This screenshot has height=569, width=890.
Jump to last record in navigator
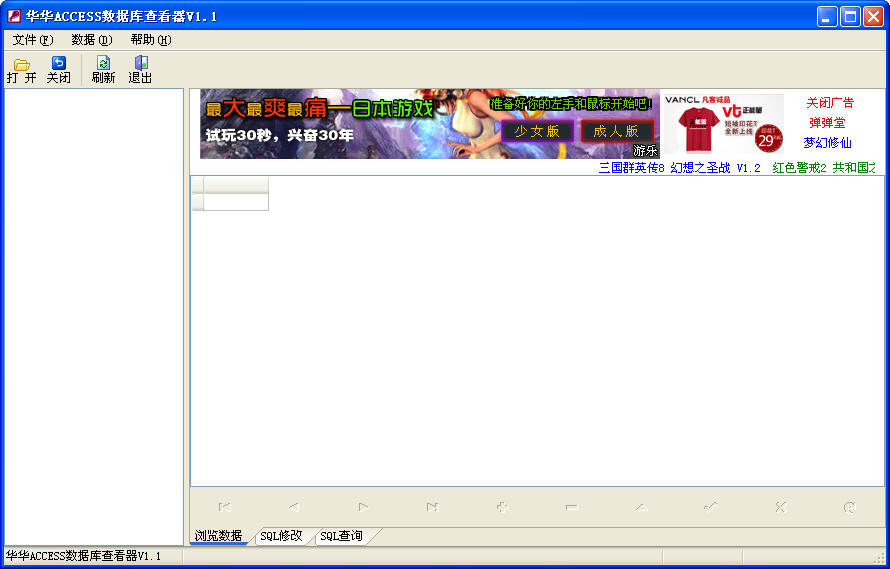[432, 508]
